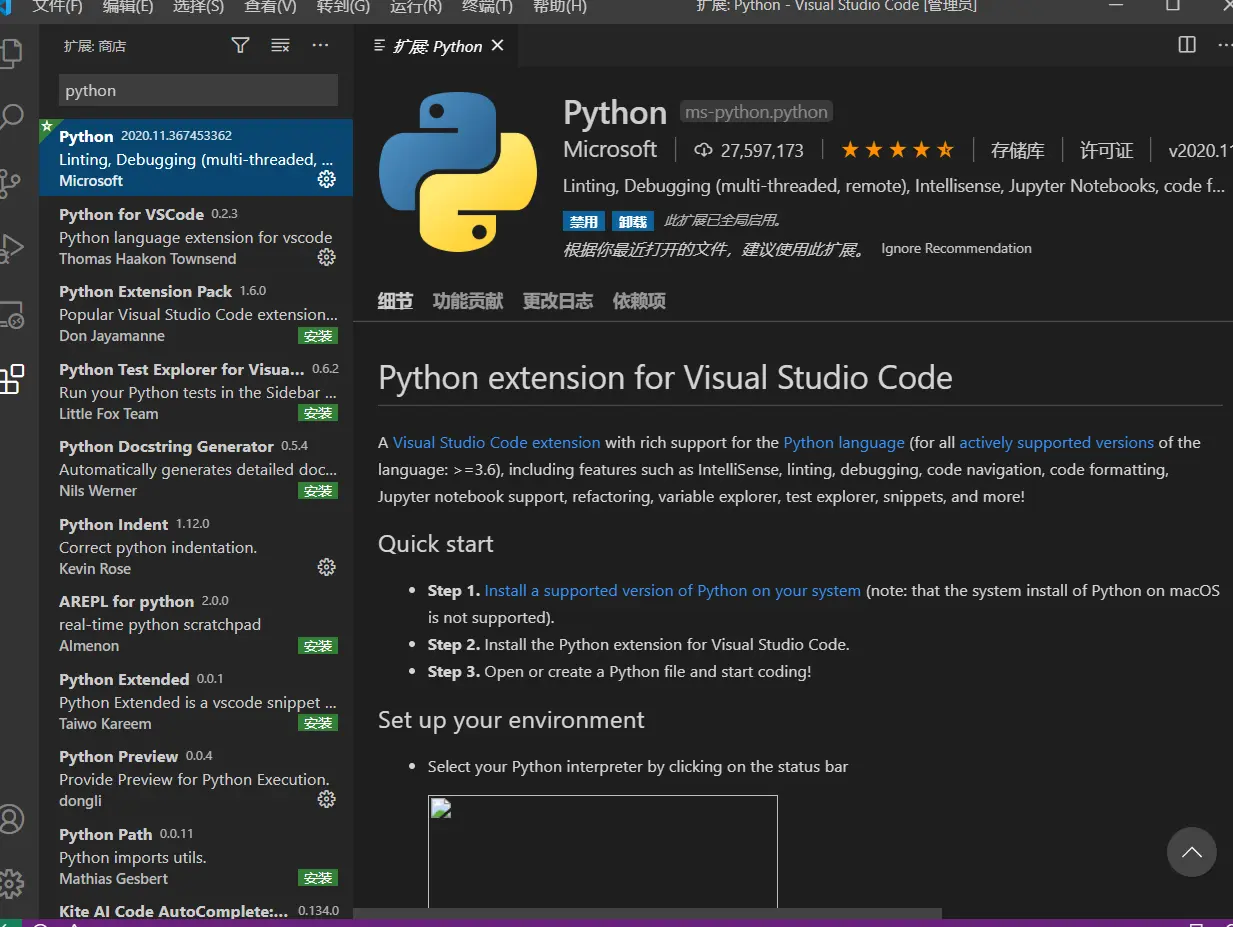The width and height of the screenshot is (1233, 927).
Task: Click the 禁用 button
Action: click(x=584, y=222)
